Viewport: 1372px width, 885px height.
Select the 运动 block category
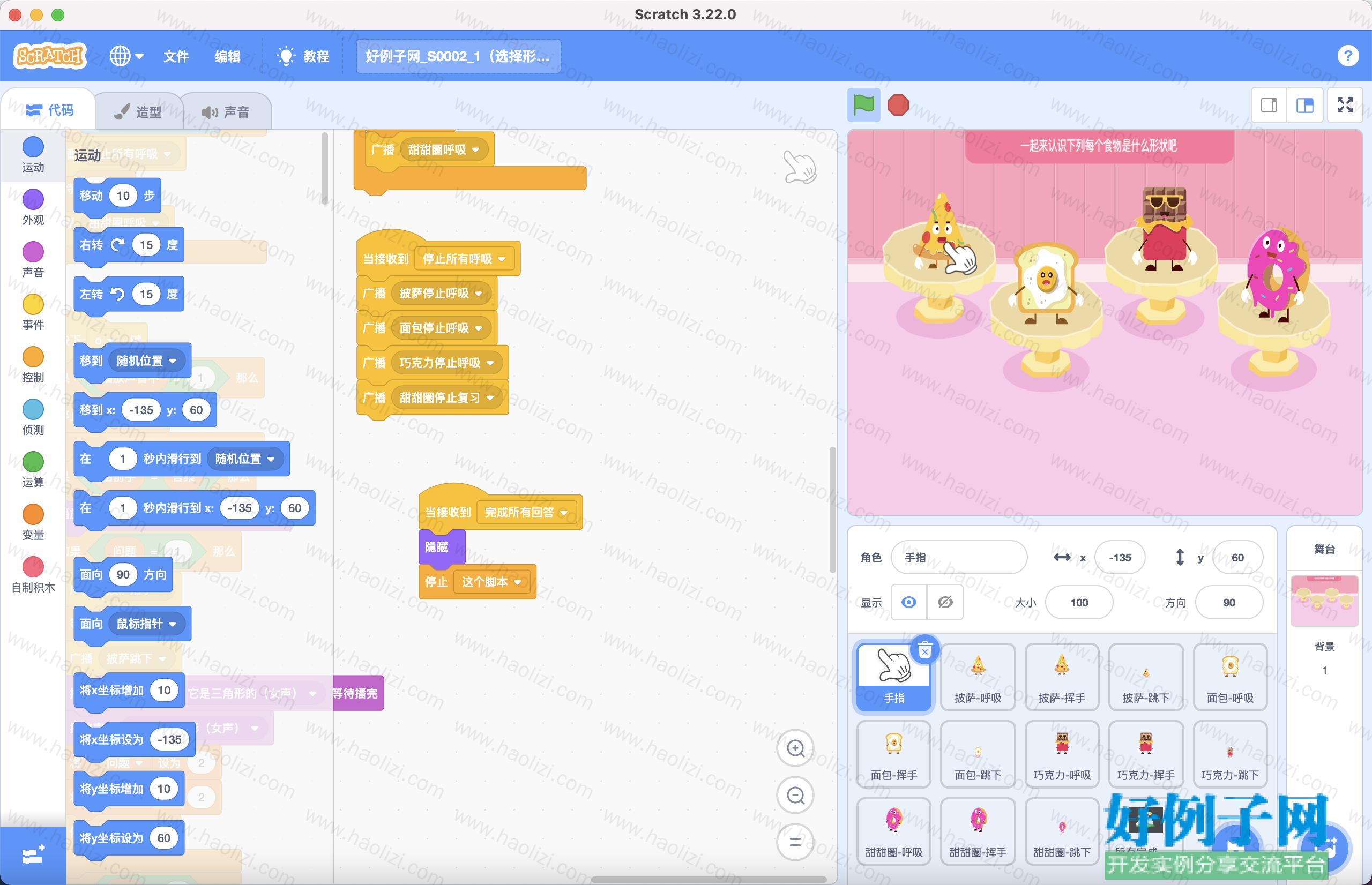click(x=33, y=155)
